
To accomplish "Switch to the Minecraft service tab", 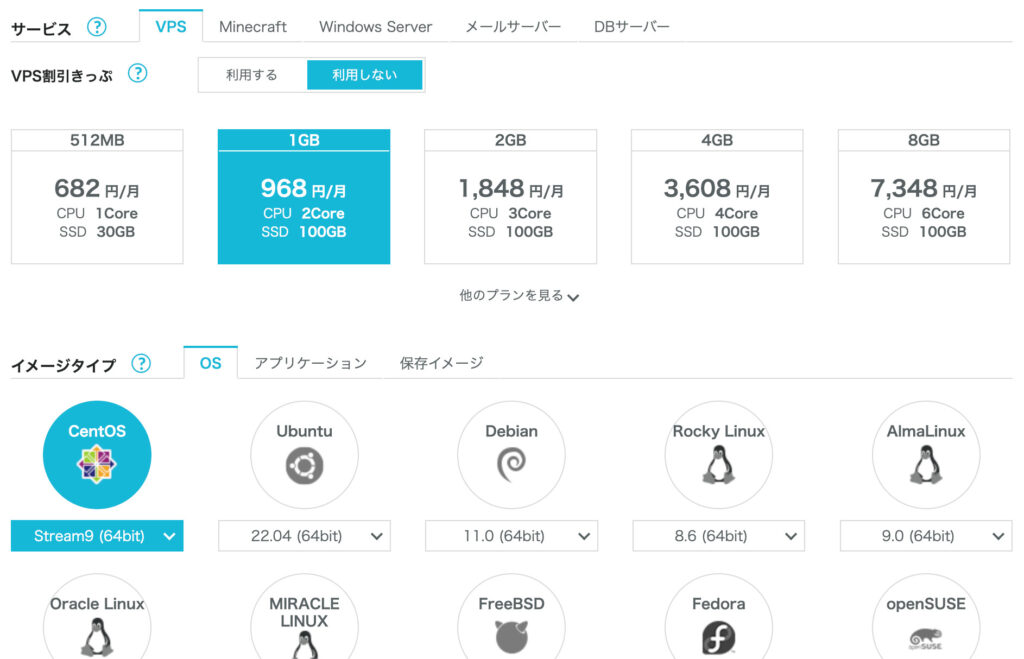I will [x=253, y=27].
